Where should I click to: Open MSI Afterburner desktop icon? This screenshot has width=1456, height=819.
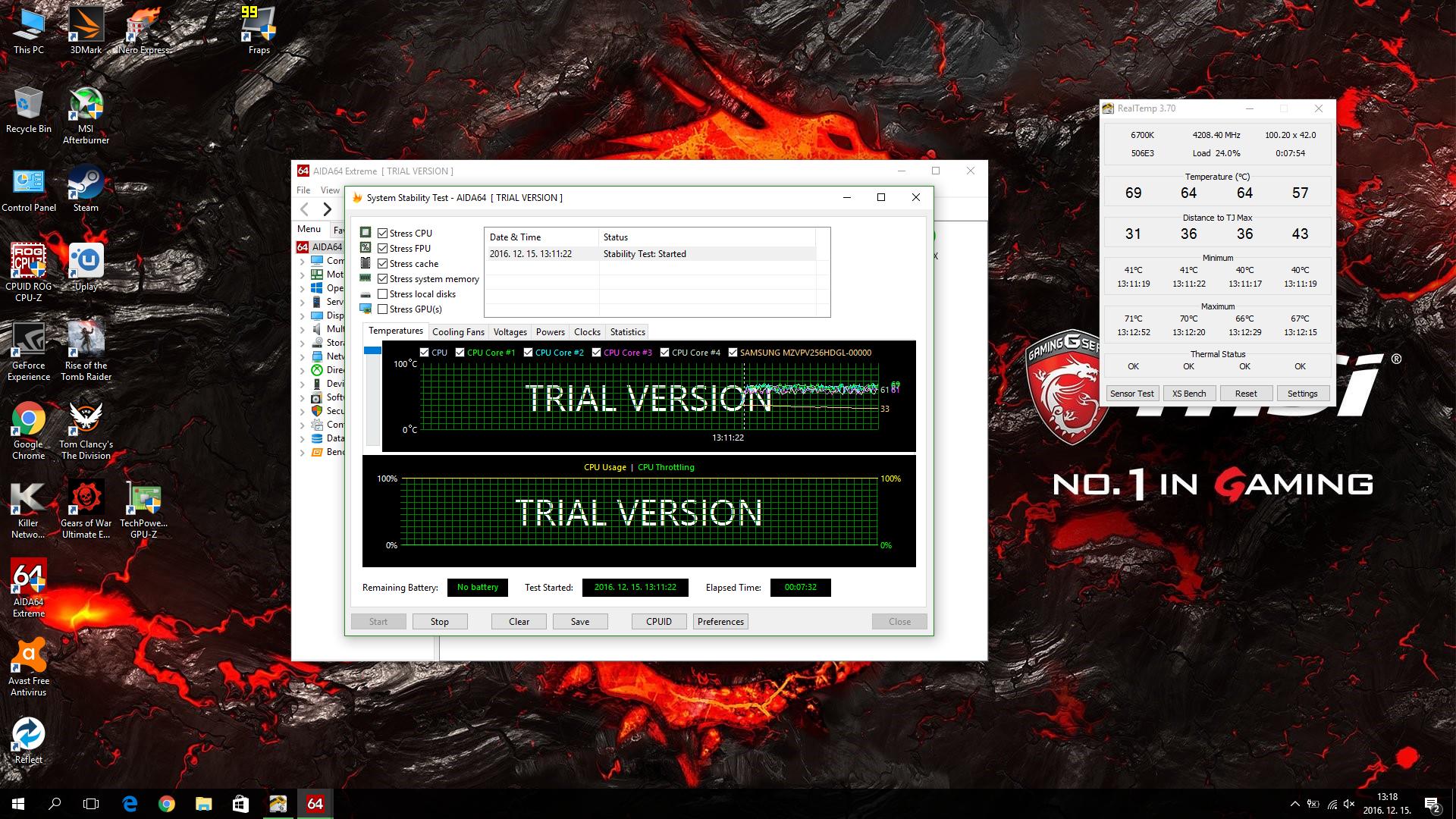tap(86, 115)
